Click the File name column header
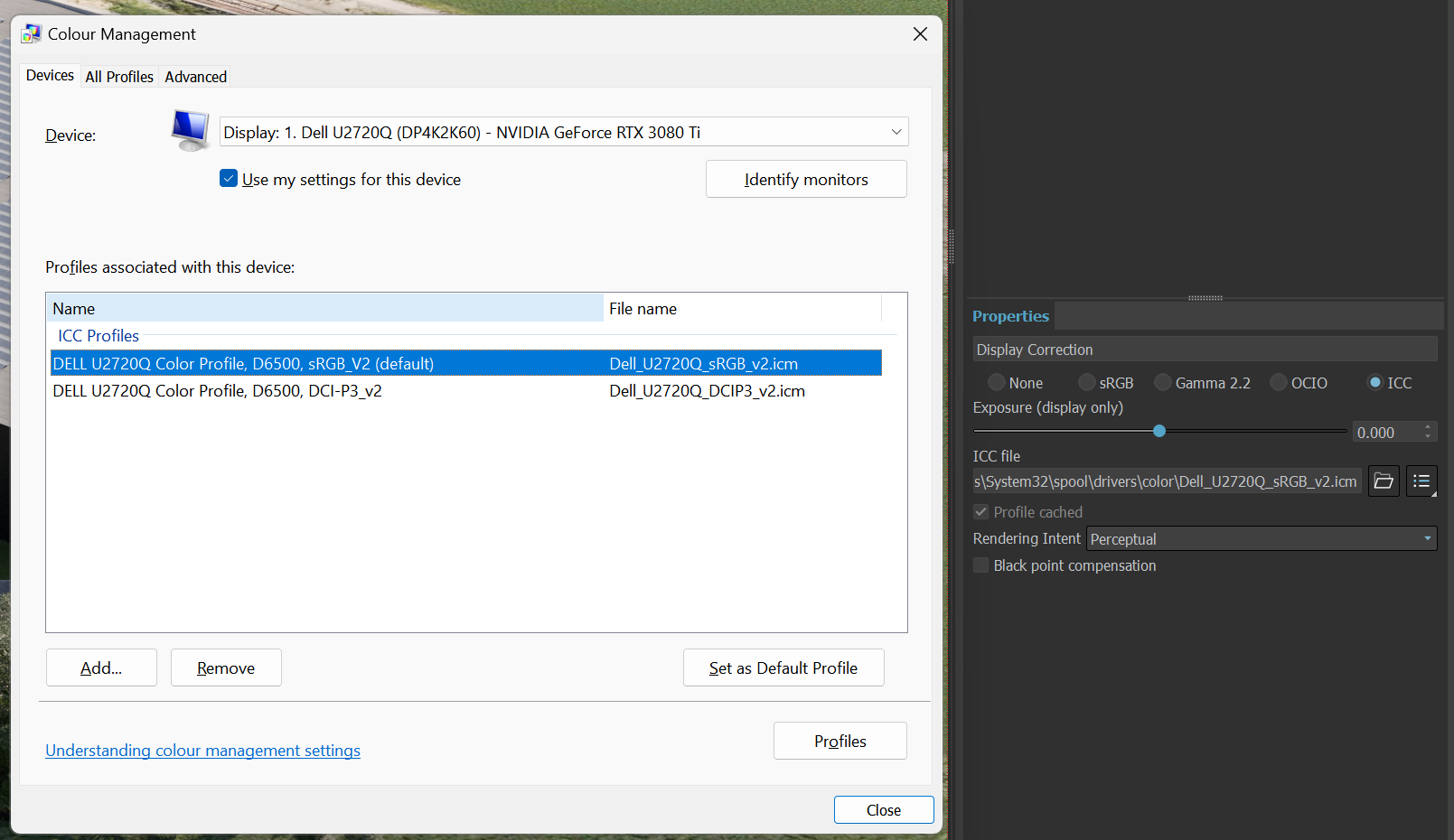 [x=742, y=308]
